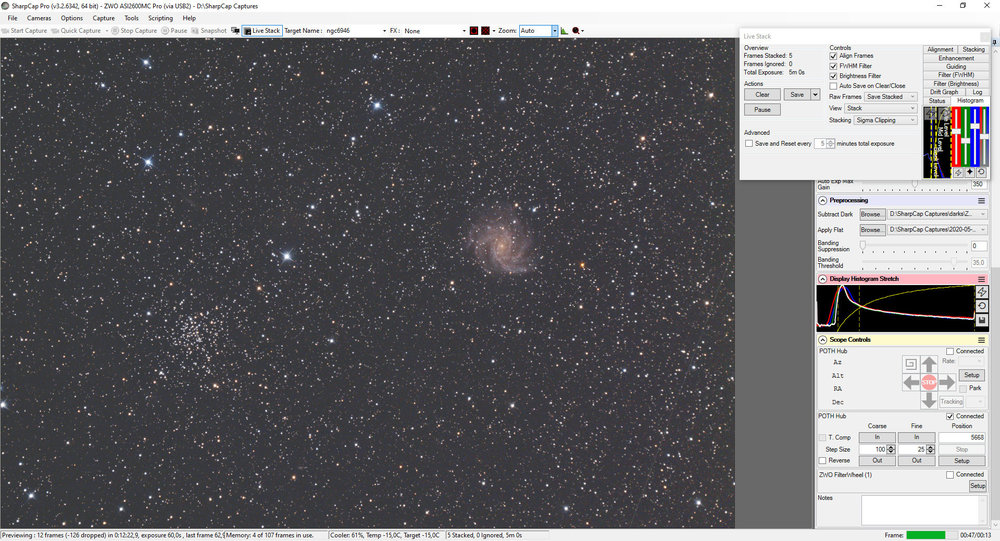The width and height of the screenshot is (1000, 541).
Task: Click the scope move up arrow
Action: [x=929, y=364]
